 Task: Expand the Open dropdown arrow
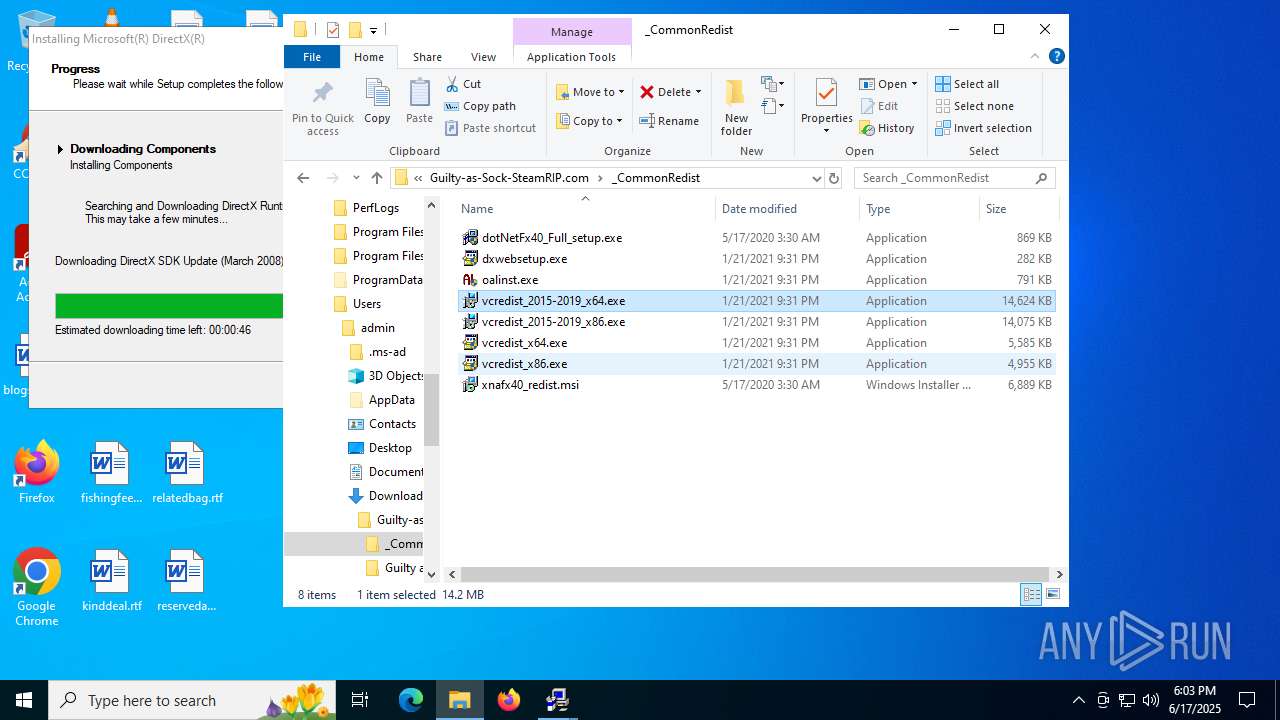click(x=914, y=84)
